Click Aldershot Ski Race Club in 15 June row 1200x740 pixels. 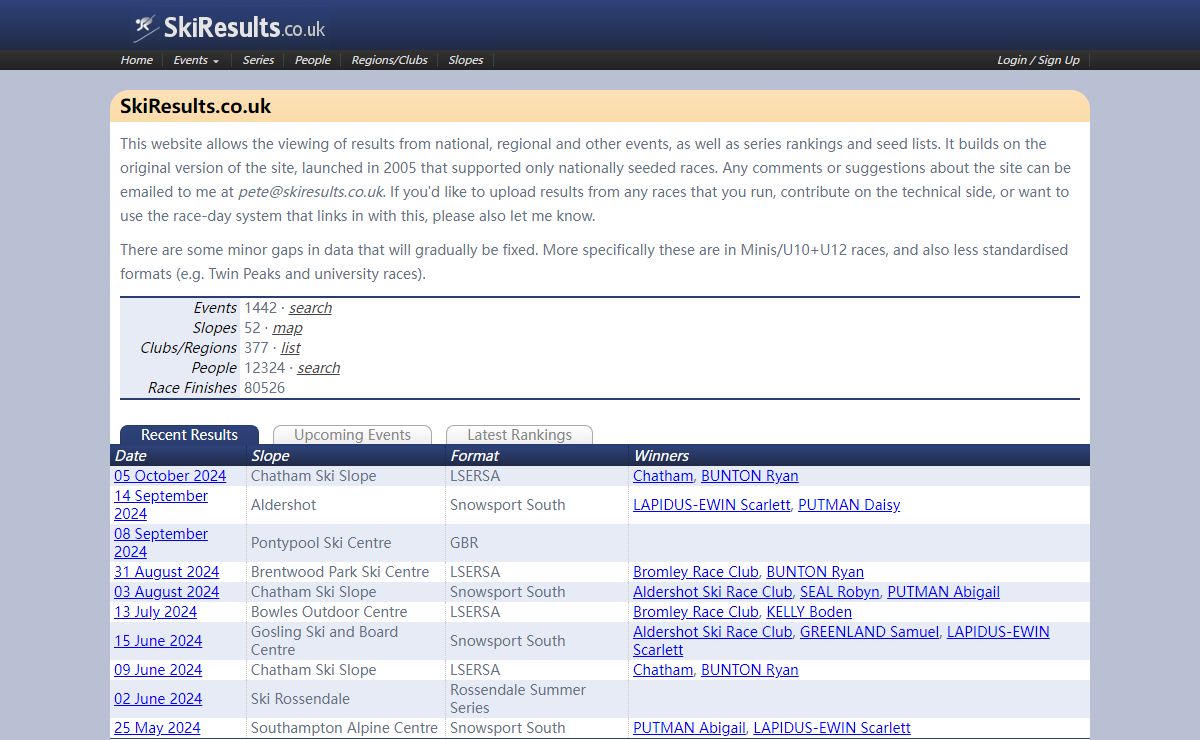(712, 632)
